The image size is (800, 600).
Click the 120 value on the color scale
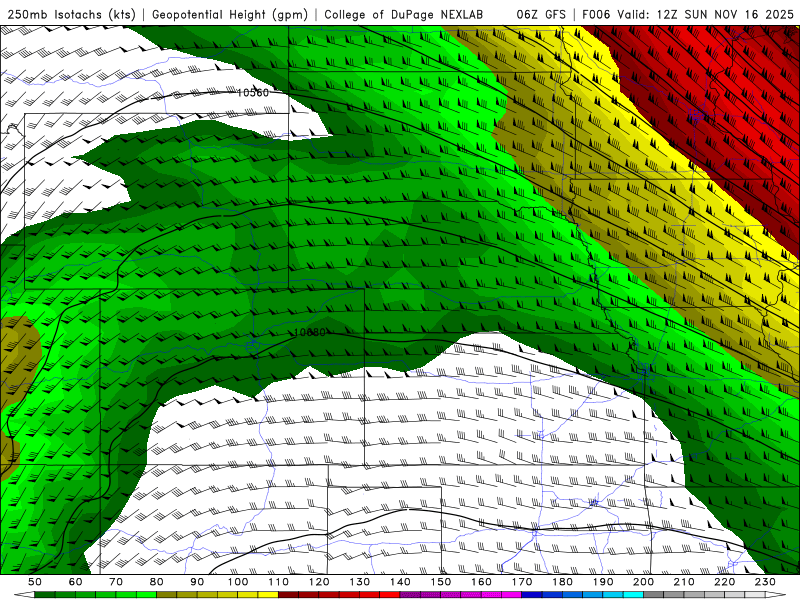[319, 582]
